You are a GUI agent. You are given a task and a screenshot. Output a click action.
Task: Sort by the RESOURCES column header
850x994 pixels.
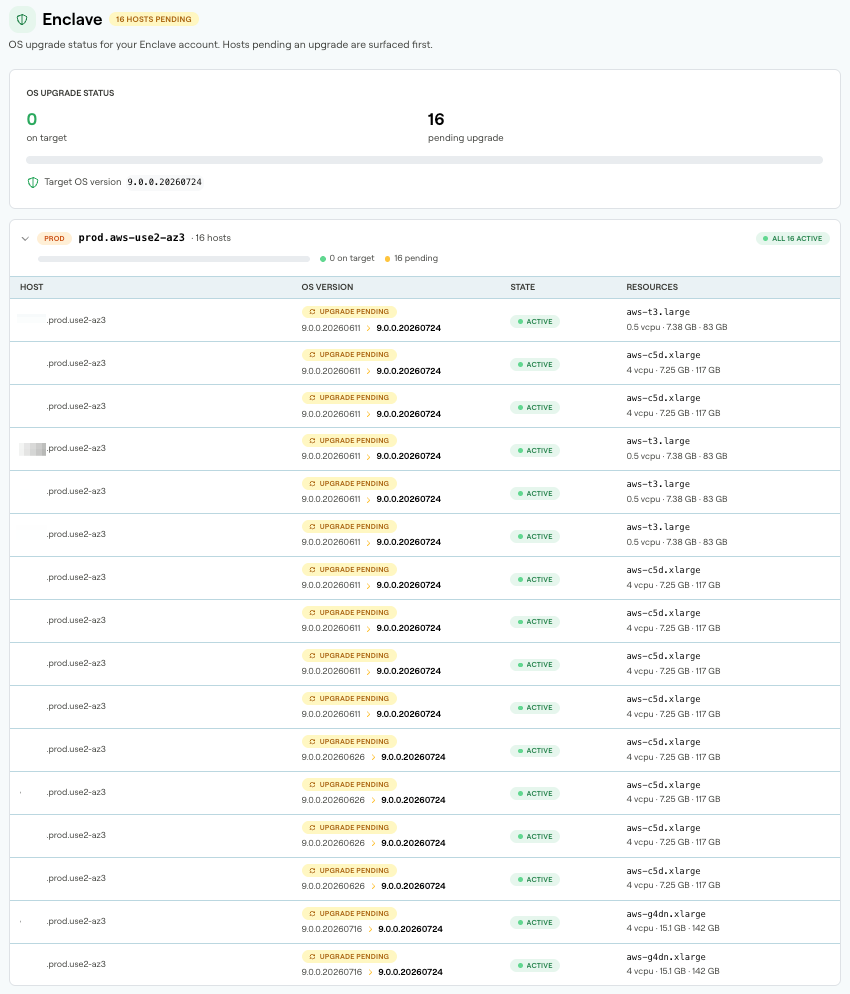[652, 287]
